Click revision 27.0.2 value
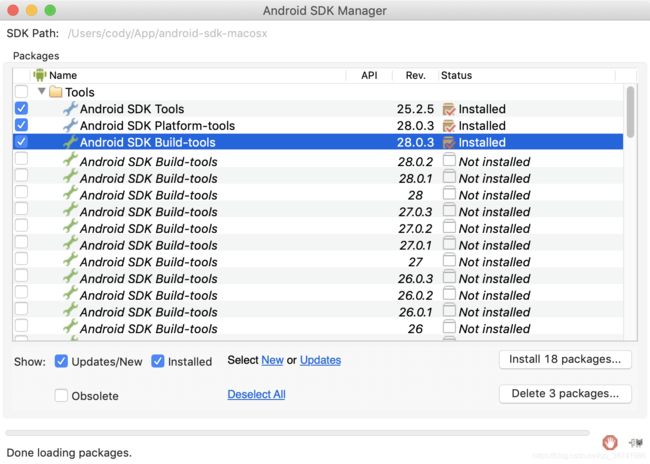This screenshot has width=650, height=464. (415, 228)
